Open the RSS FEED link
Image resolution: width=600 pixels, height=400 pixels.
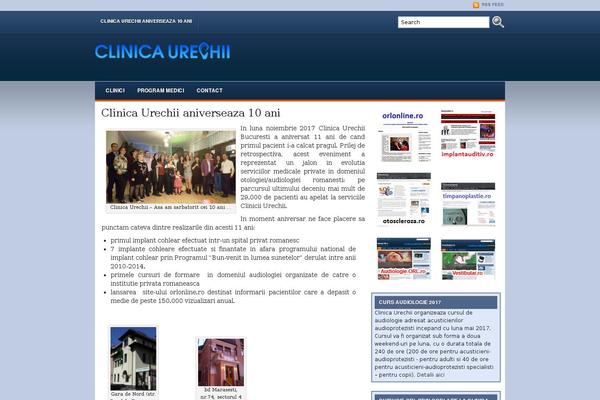(492, 5)
